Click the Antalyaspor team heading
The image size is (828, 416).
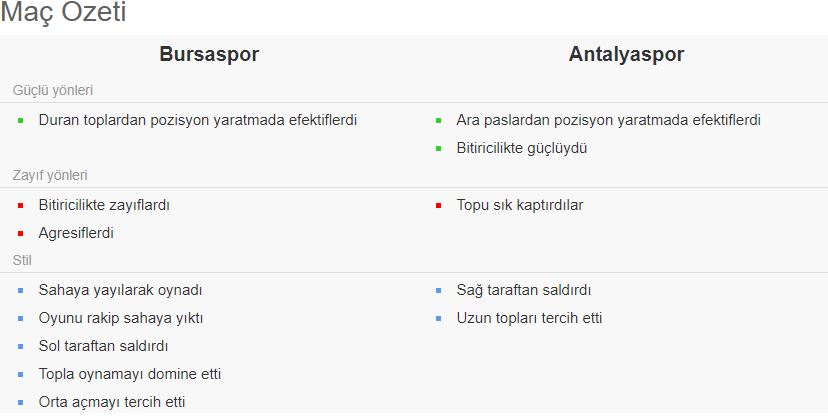click(x=626, y=55)
